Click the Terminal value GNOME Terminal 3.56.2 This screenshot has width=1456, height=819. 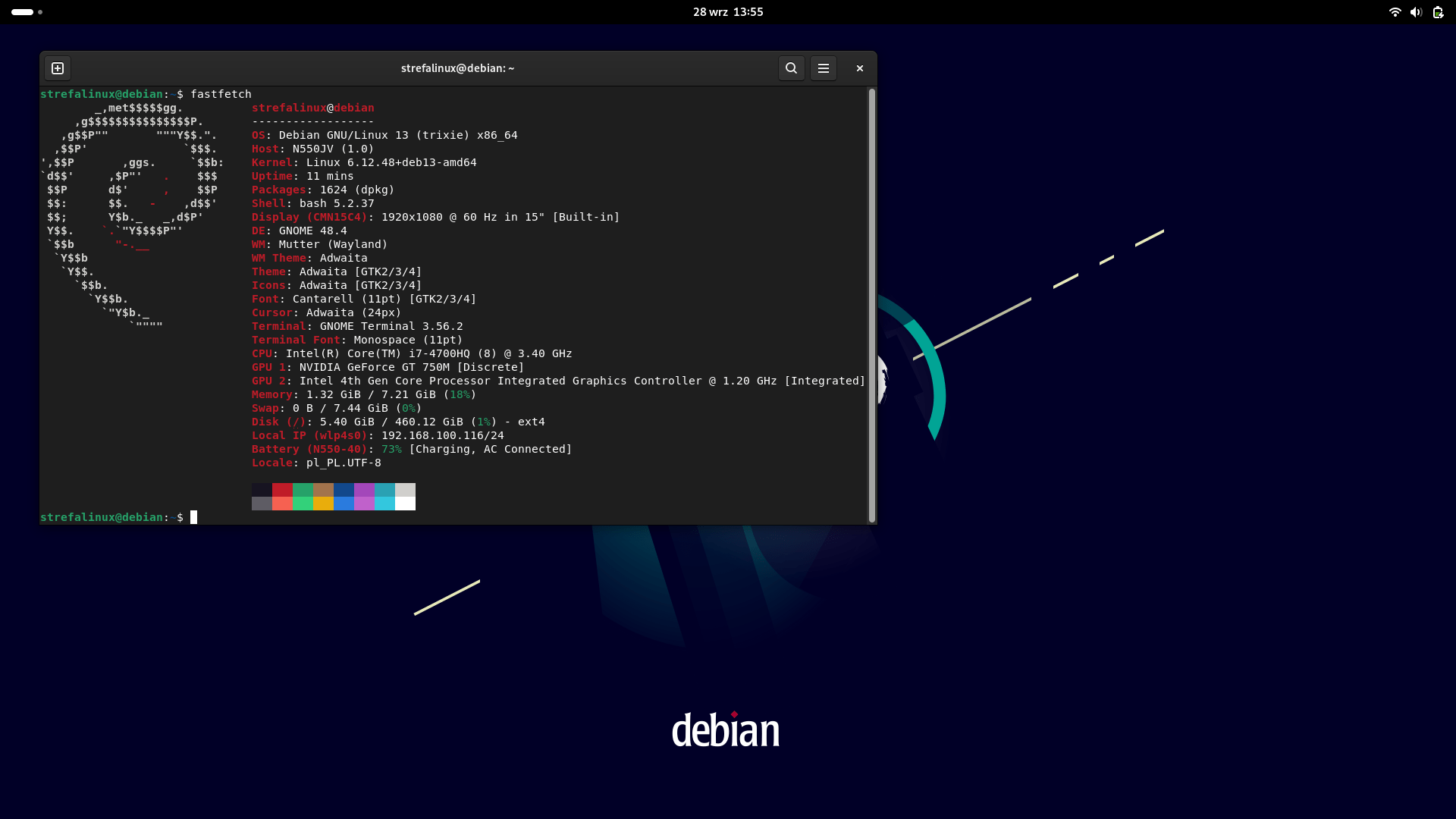(x=391, y=326)
